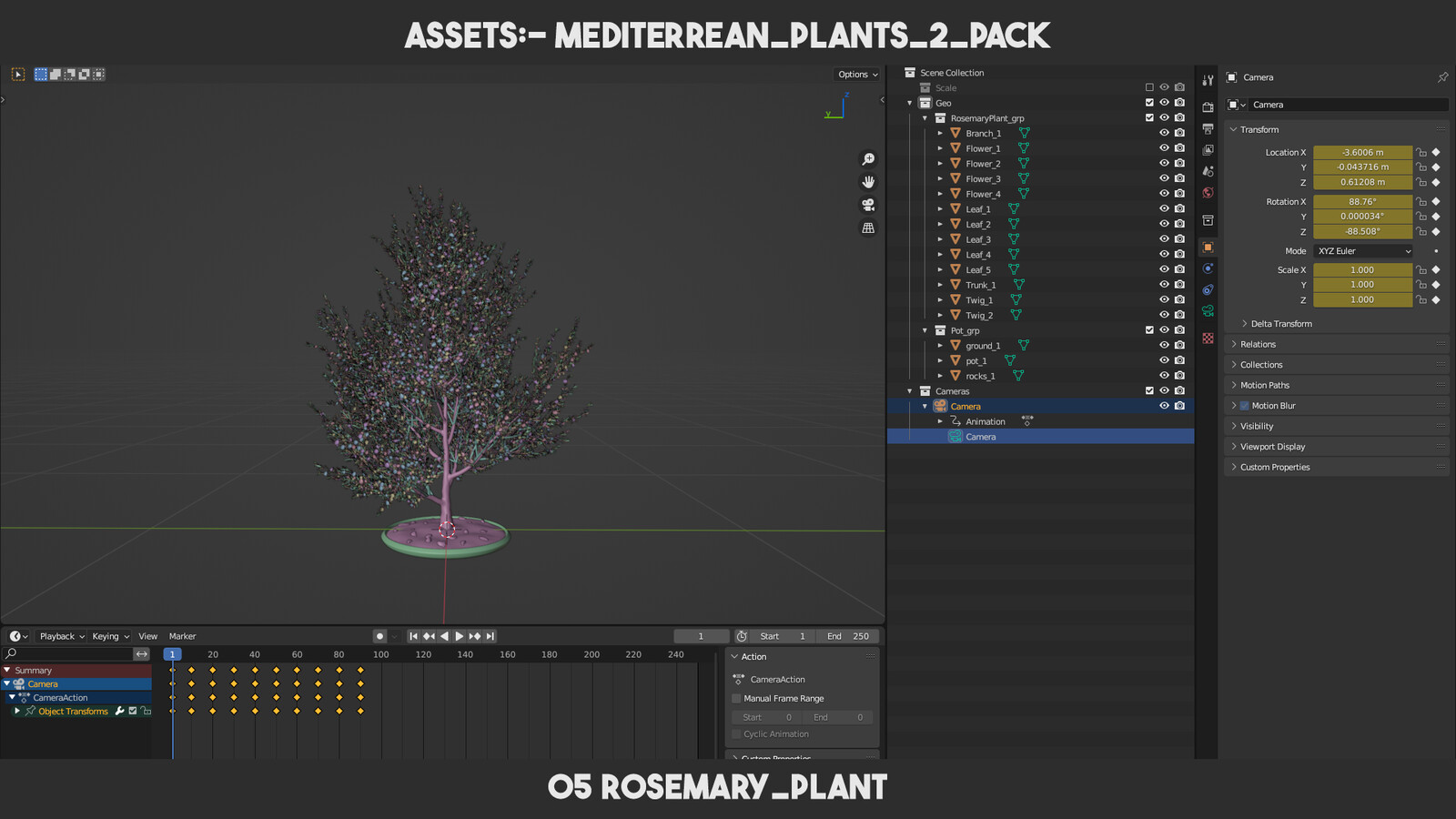The width and height of the screenshot is (1456, 819).
Task: Jump to the last frame
Action: click(x=490, y=636)
